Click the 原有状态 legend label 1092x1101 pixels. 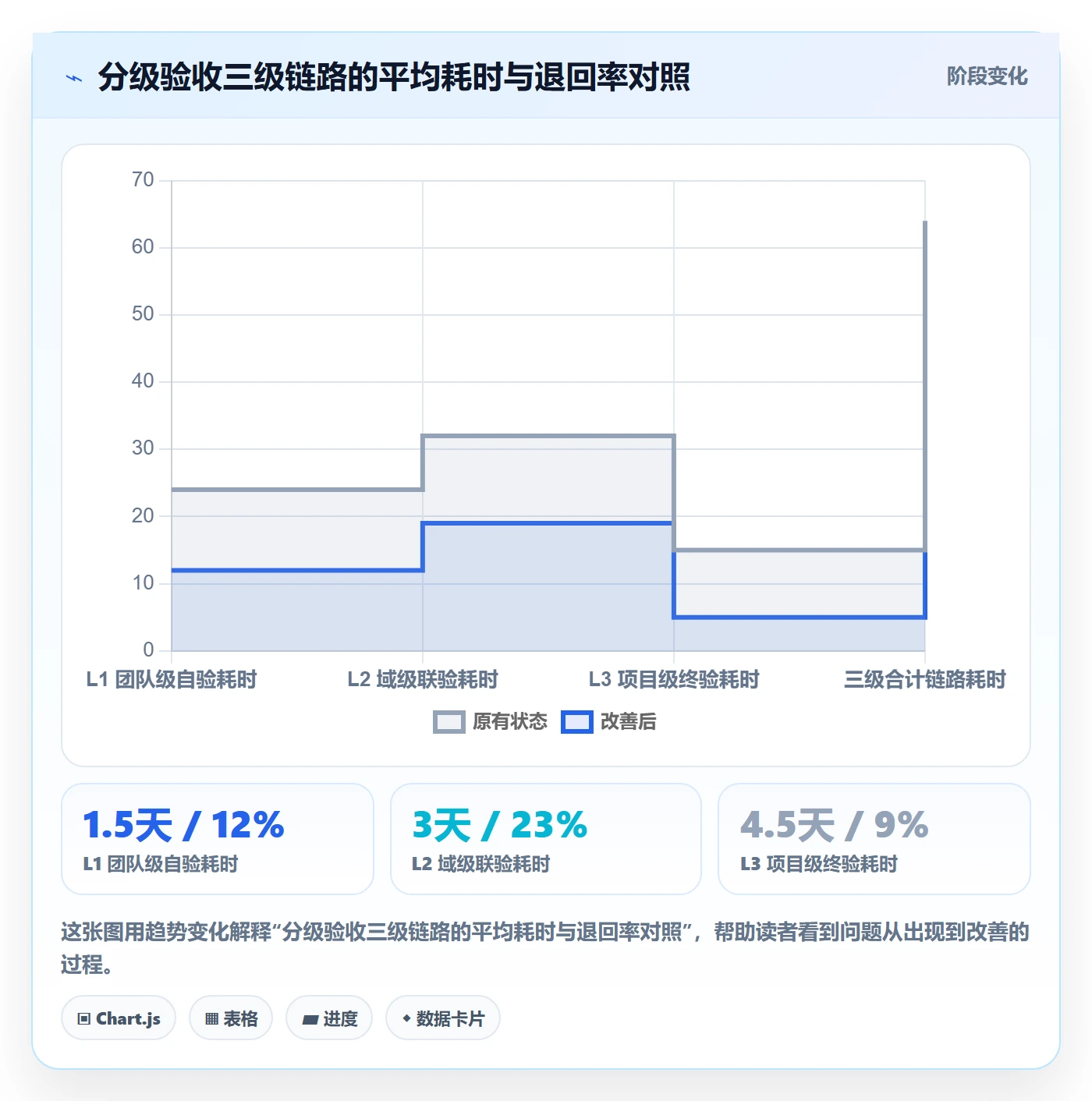pyautogui.click(x=510, y=722)
